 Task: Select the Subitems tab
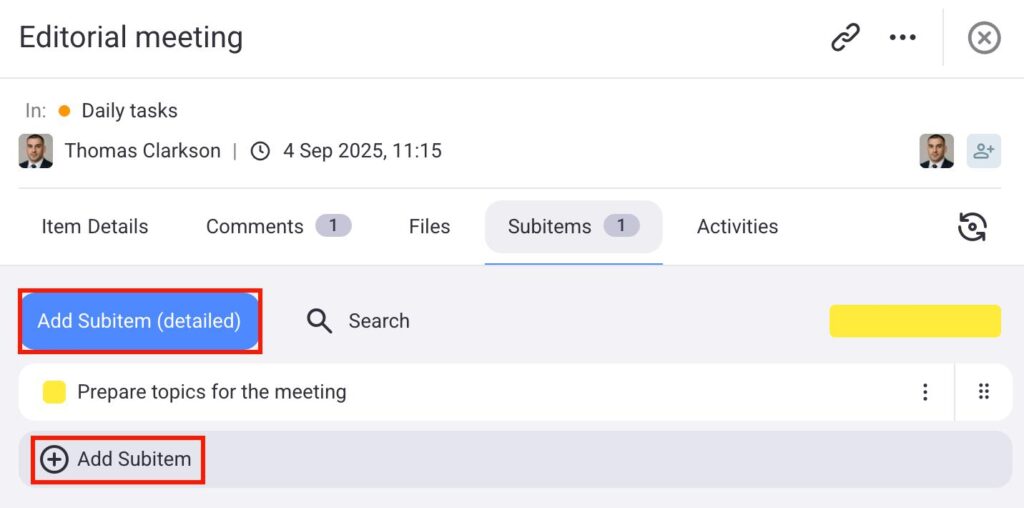550,227
